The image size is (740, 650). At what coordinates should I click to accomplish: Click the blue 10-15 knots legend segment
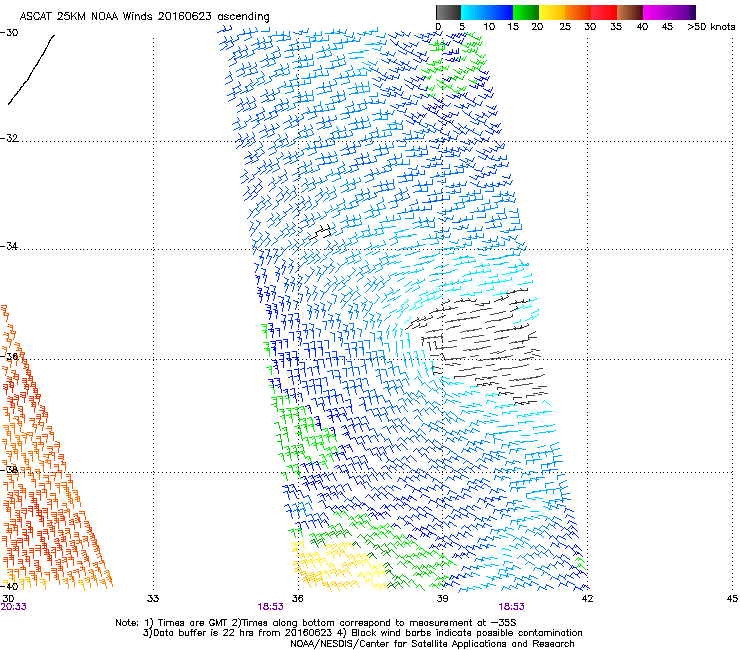pyautogui.click(x=500, y=12)
